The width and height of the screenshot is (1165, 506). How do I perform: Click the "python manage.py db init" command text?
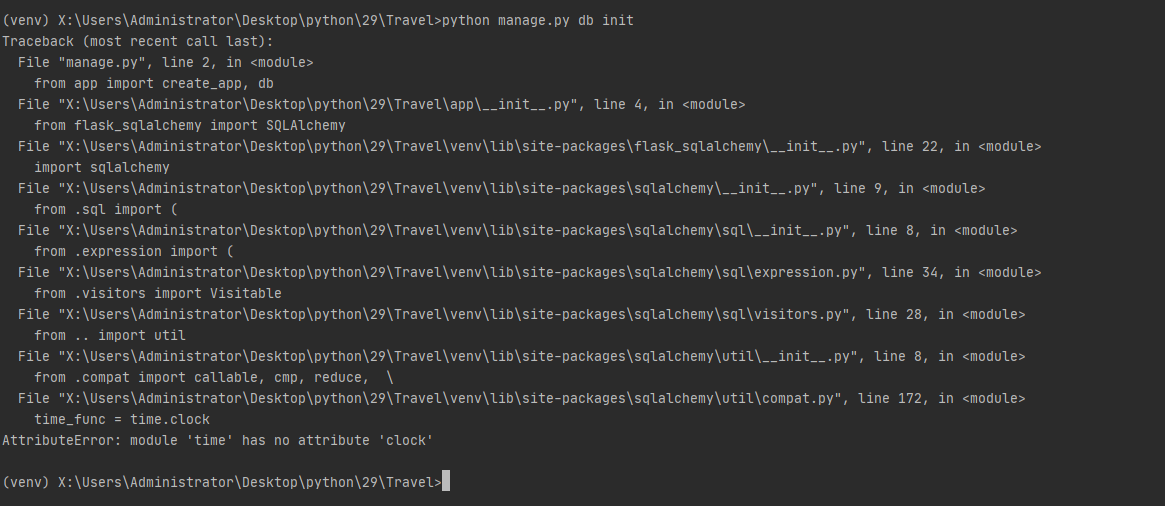pos(538,21)
